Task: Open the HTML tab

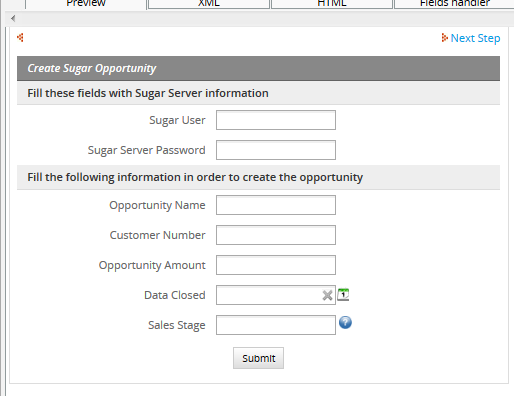Action: (x=332, y=4)
